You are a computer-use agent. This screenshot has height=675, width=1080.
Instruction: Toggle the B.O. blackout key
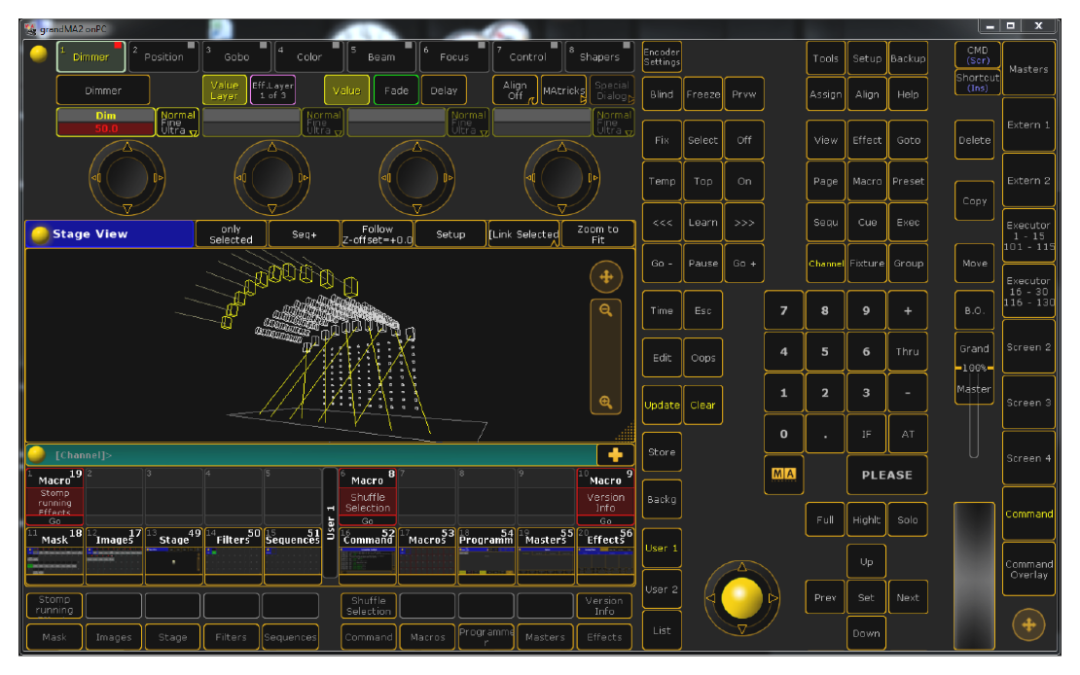pos(974,311)
